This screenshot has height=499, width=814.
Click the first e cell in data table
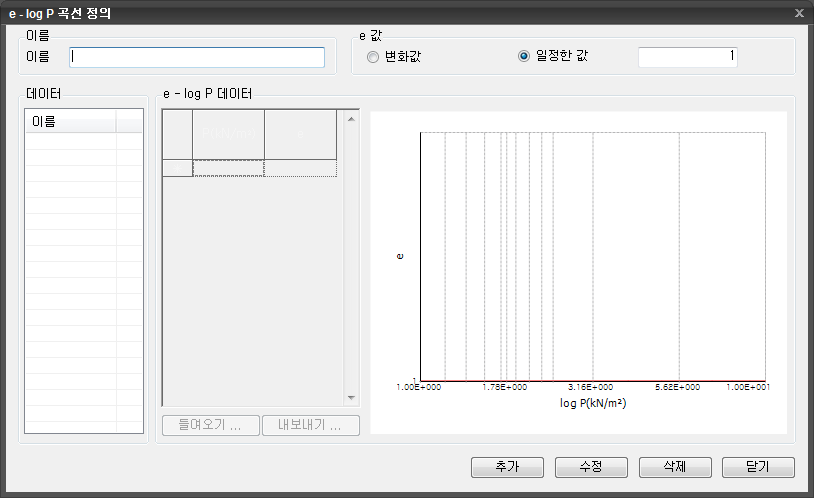pos(300,168)
